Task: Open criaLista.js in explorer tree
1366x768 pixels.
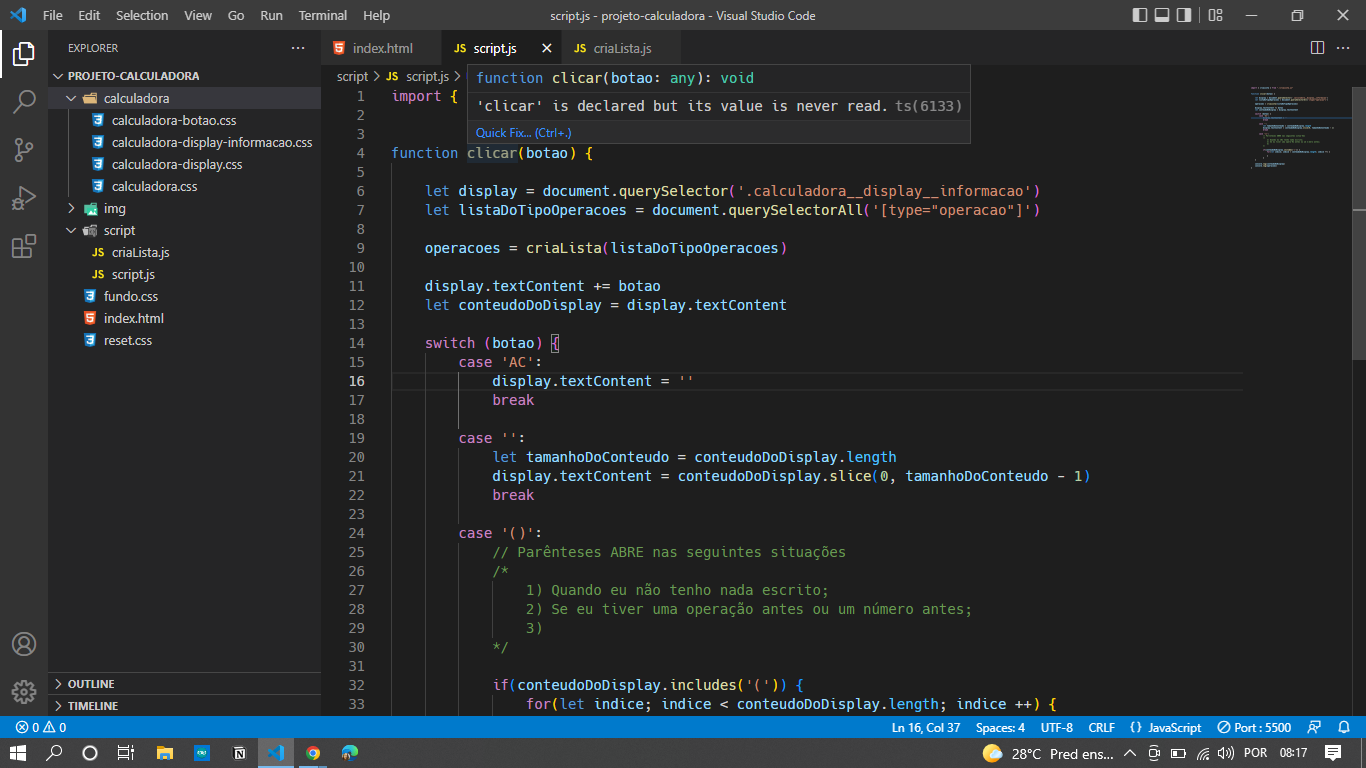Action: (x=140, y=252)
